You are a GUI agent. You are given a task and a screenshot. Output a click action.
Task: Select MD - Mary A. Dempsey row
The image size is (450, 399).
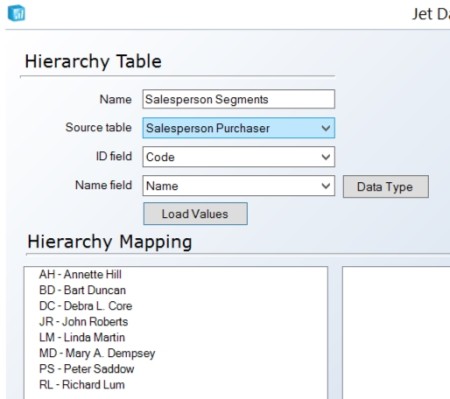pos(97,353)
